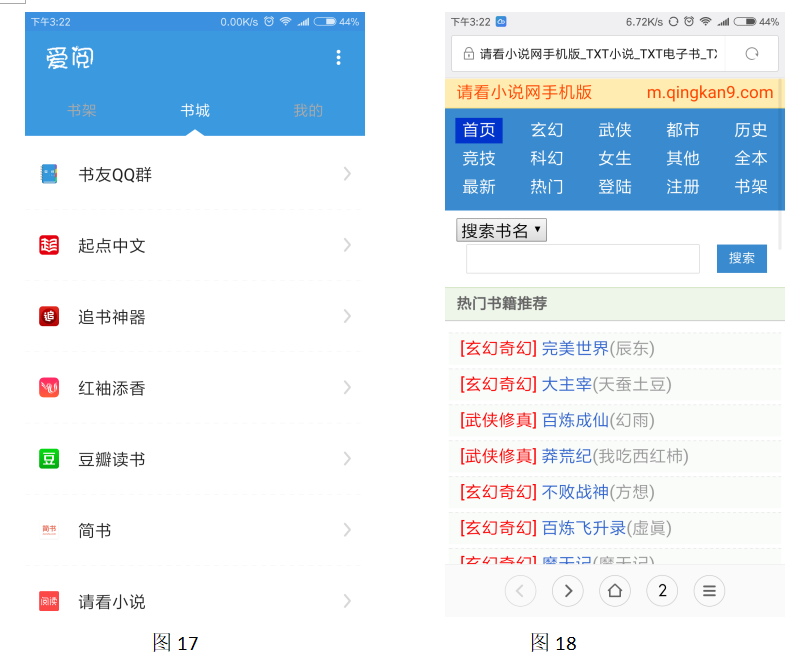The image size is (801, 654).
Task: Expand the 追书神器 row chevron
Action: [x=347, y=316]
